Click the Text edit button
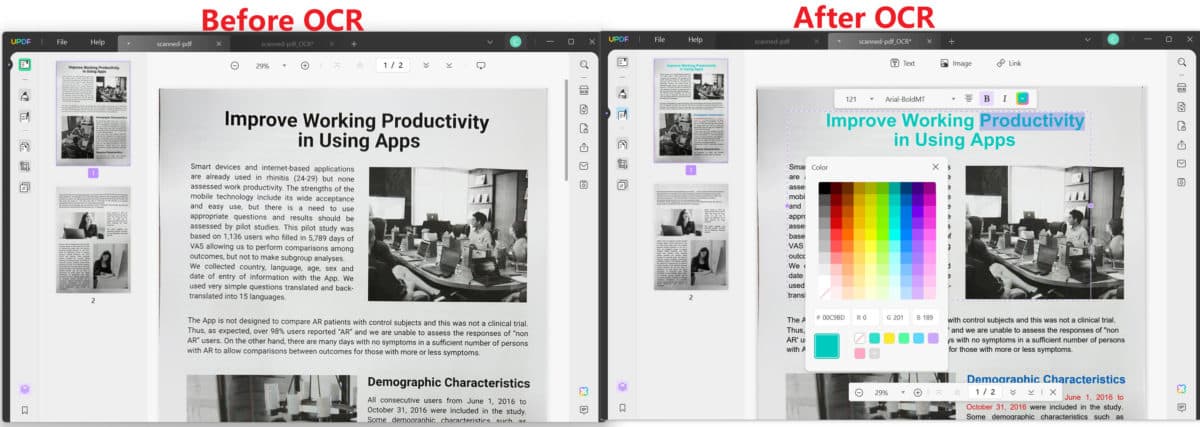 902,63
